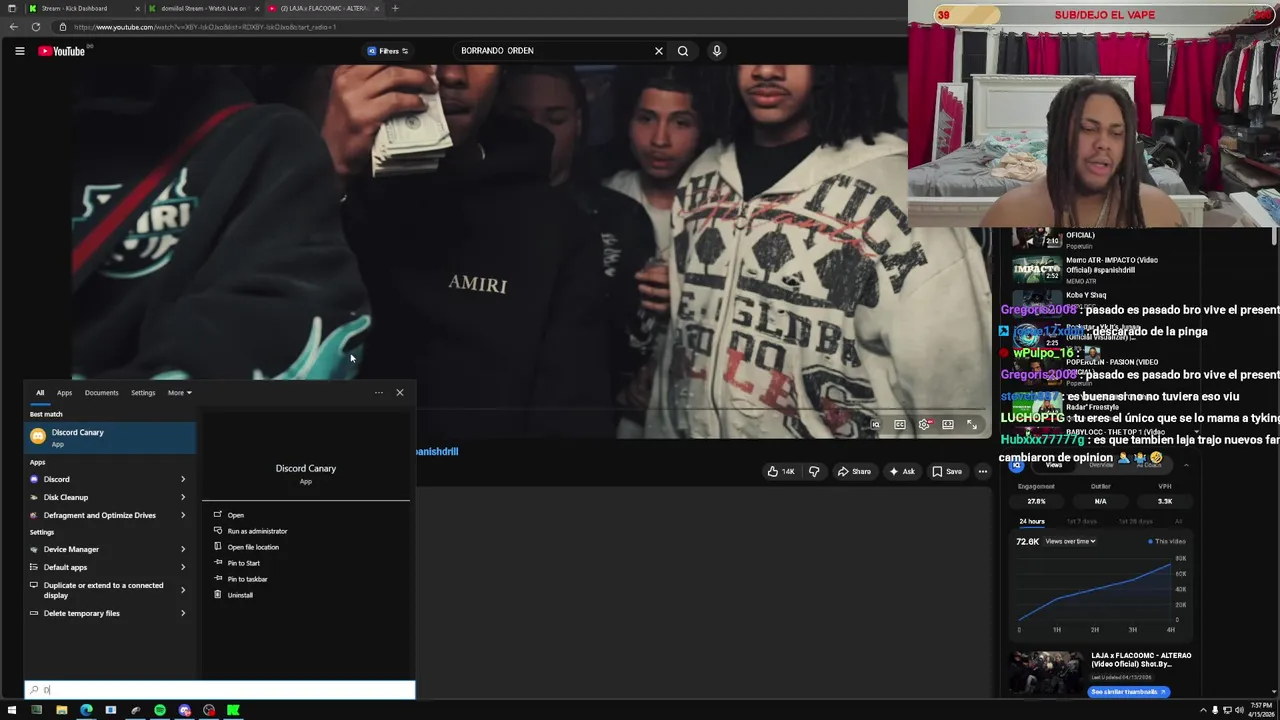Open Views over time dropdown
This screenshot has height=720, width=1280.
1070,541
